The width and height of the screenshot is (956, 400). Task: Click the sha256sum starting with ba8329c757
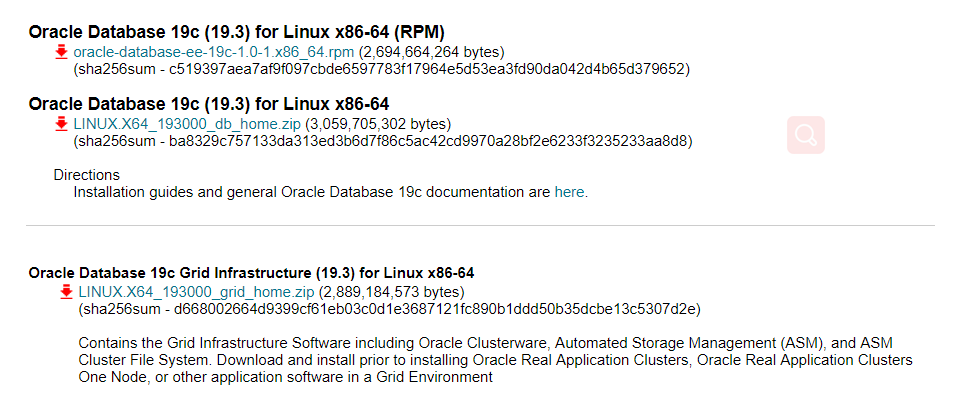tap(383, 142)
